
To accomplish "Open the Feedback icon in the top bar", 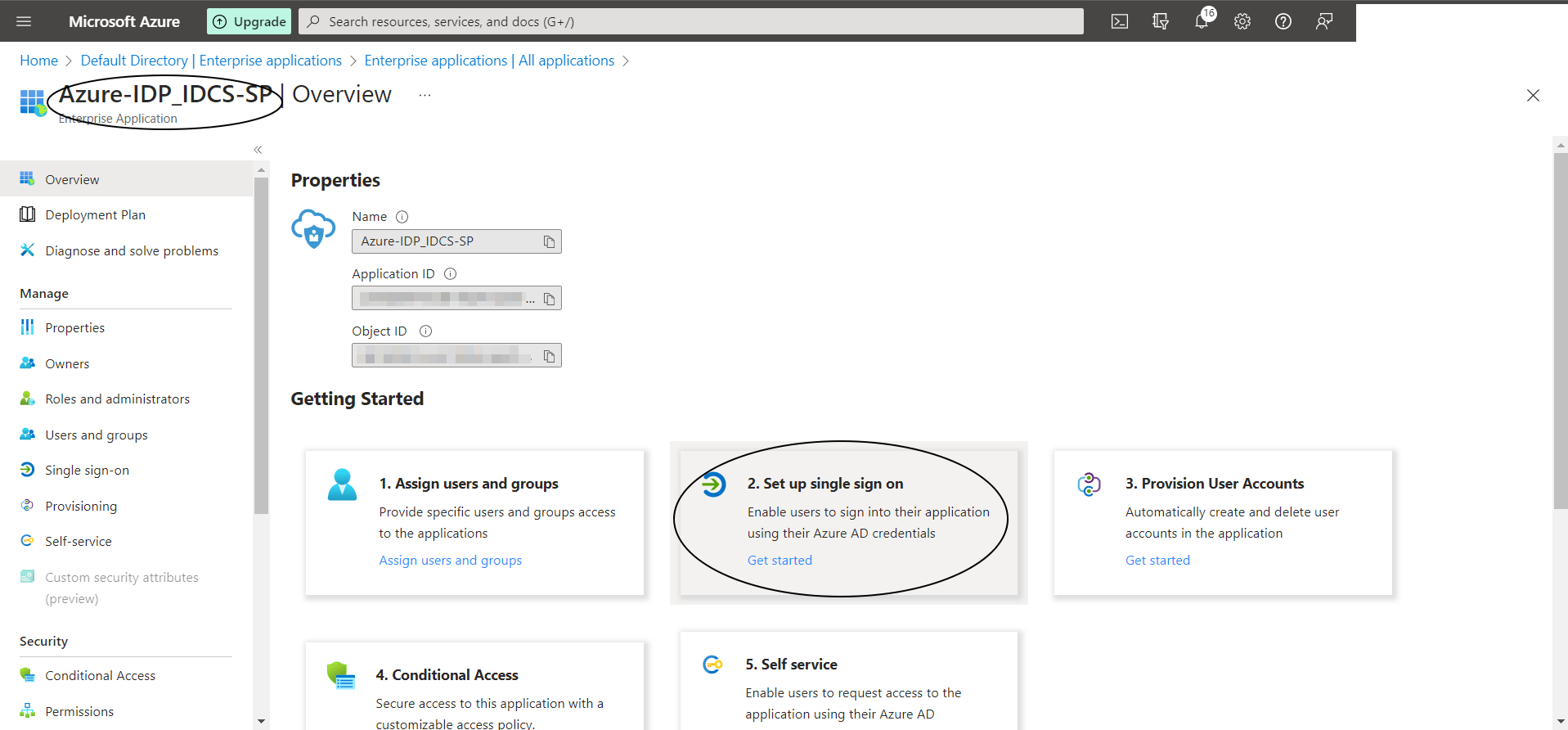I will pyautogui.click(x=1324, y=21).
